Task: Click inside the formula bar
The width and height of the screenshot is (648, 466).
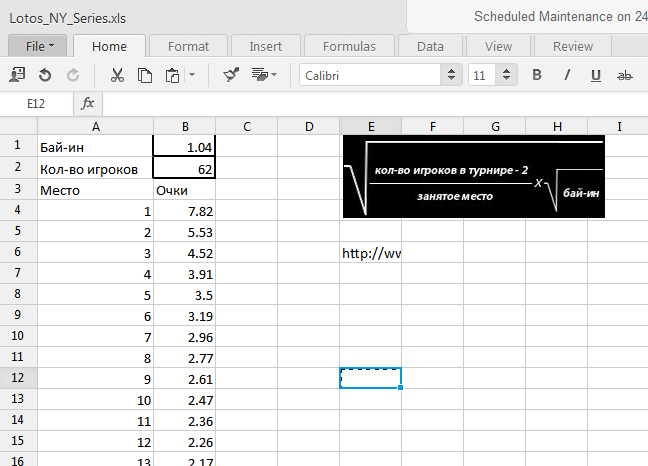Action: click(375, 104)
